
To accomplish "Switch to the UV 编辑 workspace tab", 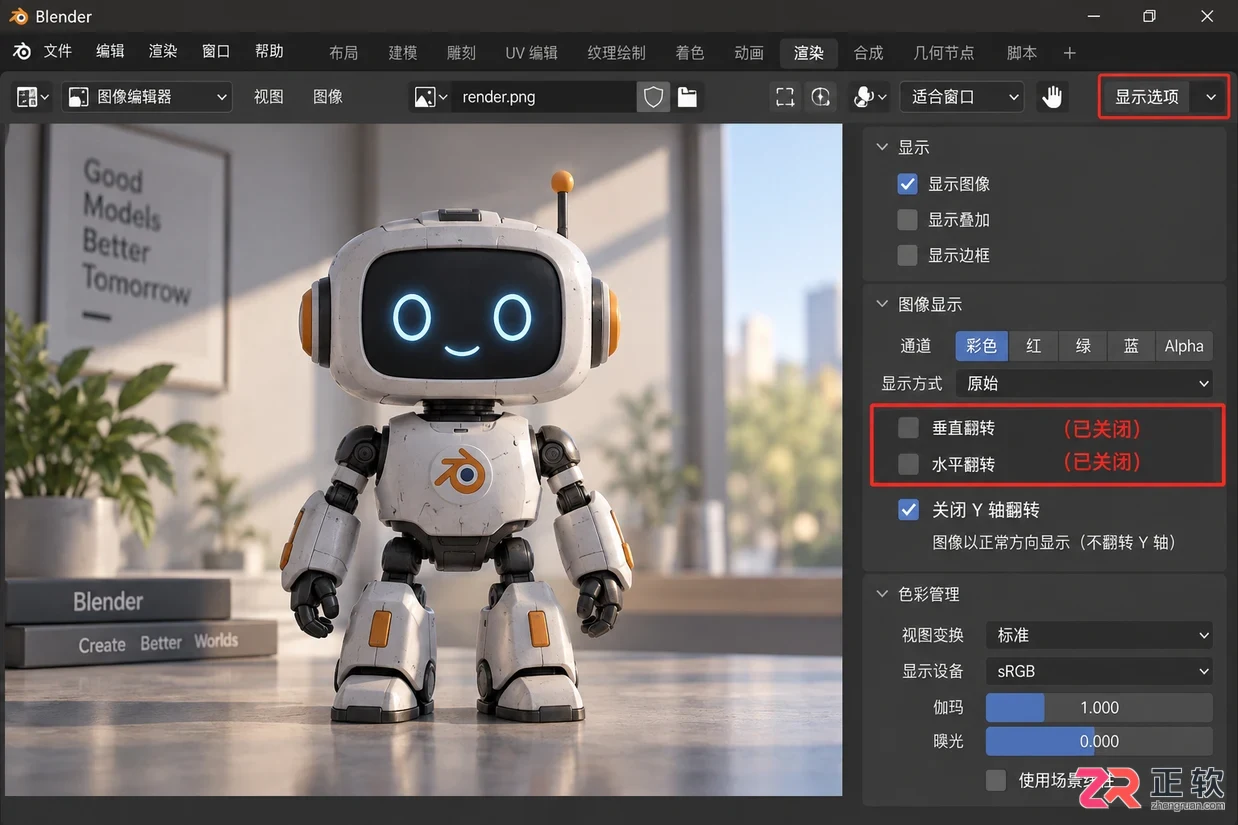I will pyautogui.click(x=532, y=53).
